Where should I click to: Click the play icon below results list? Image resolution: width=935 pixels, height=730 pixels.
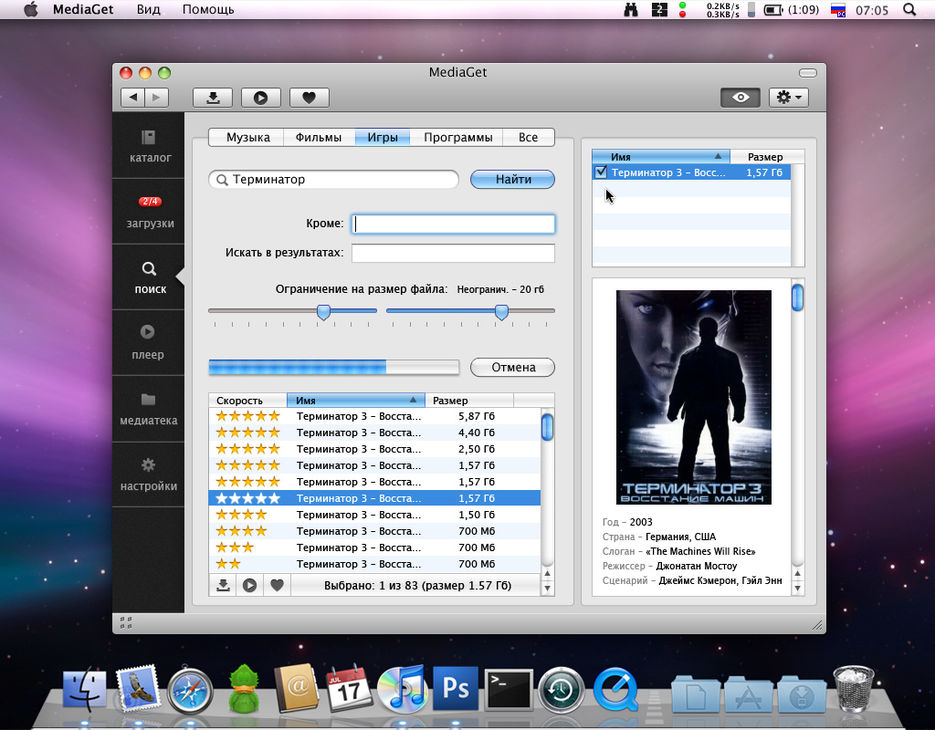pos(250,585)
